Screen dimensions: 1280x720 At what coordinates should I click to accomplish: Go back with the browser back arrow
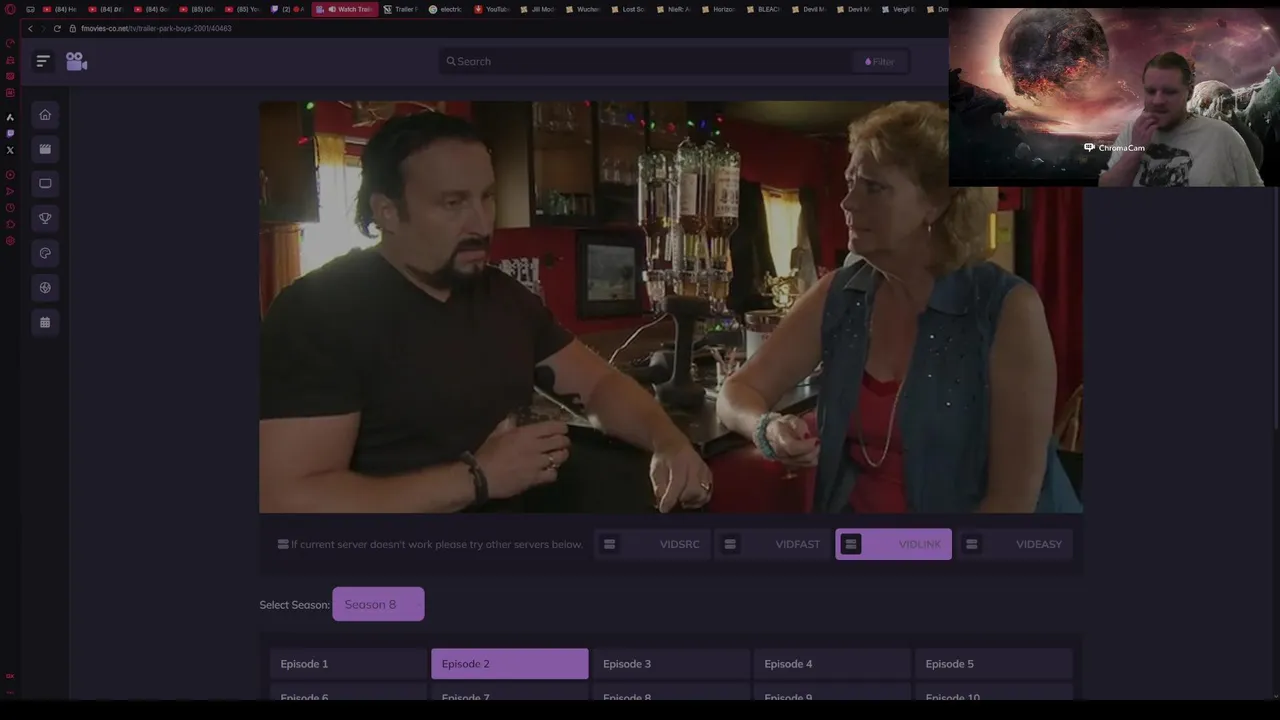[x=30, y=28]
